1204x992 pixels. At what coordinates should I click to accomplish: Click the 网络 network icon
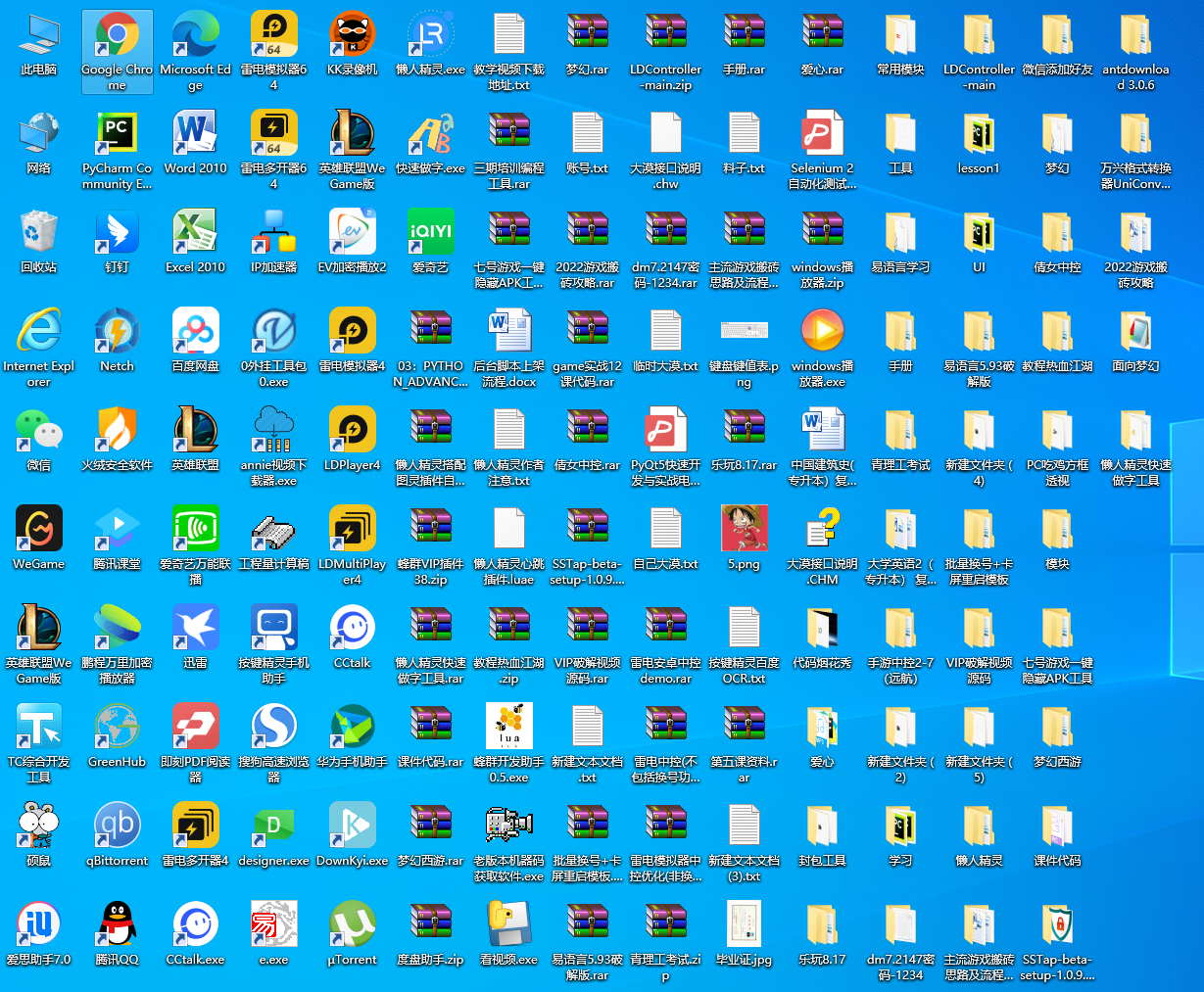[39, 144]
